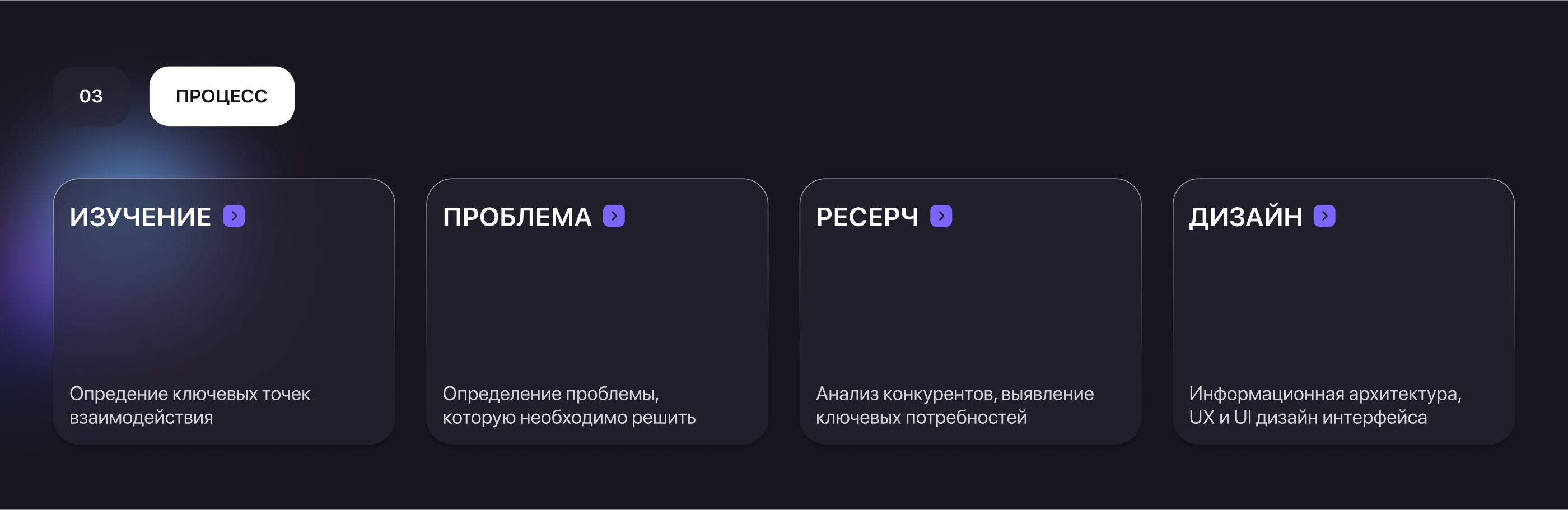Open the ИЗУЧЕНИЕ card heading
1568x510 pixels.
pyautogui.click(x=141, y=217)
